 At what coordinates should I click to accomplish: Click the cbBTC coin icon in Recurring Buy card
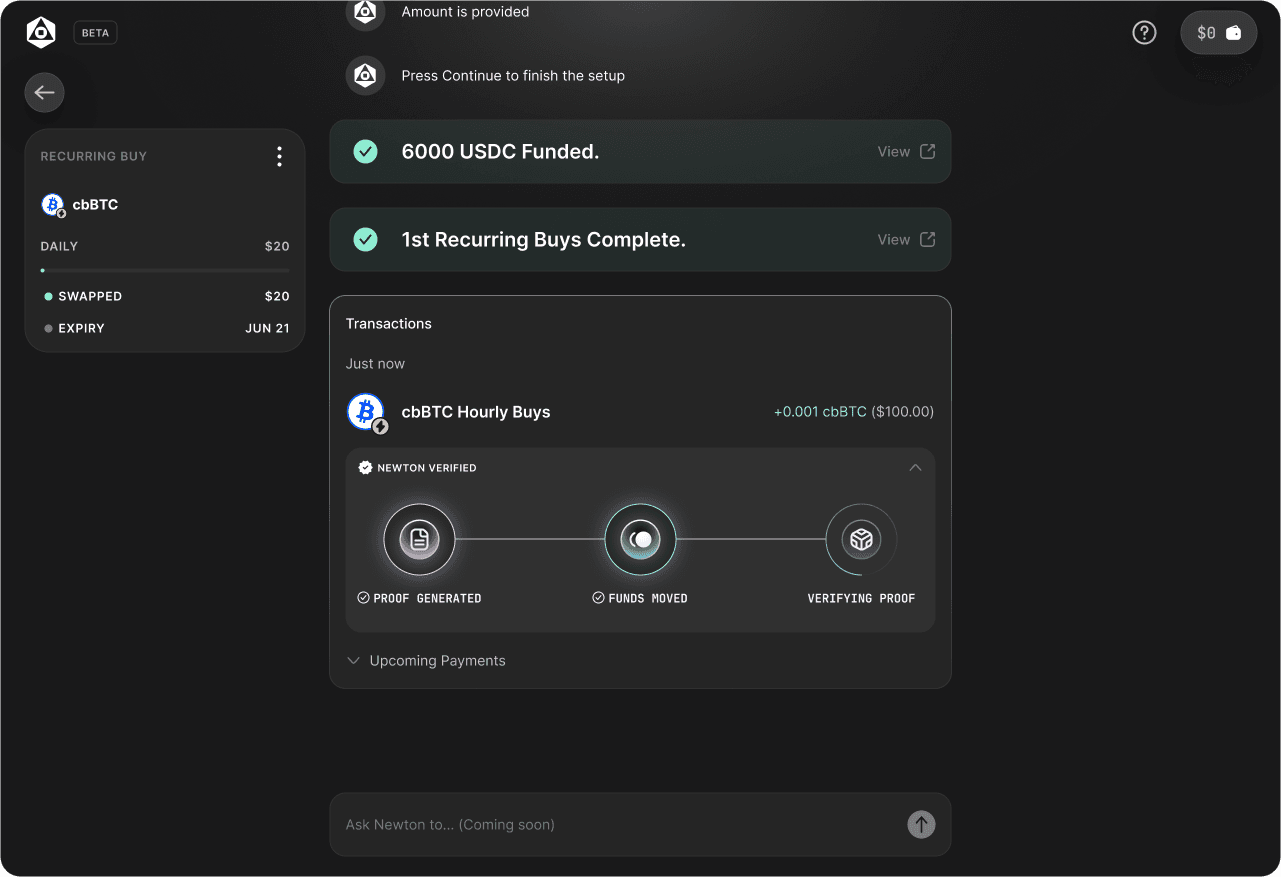(x=53, y=205)
